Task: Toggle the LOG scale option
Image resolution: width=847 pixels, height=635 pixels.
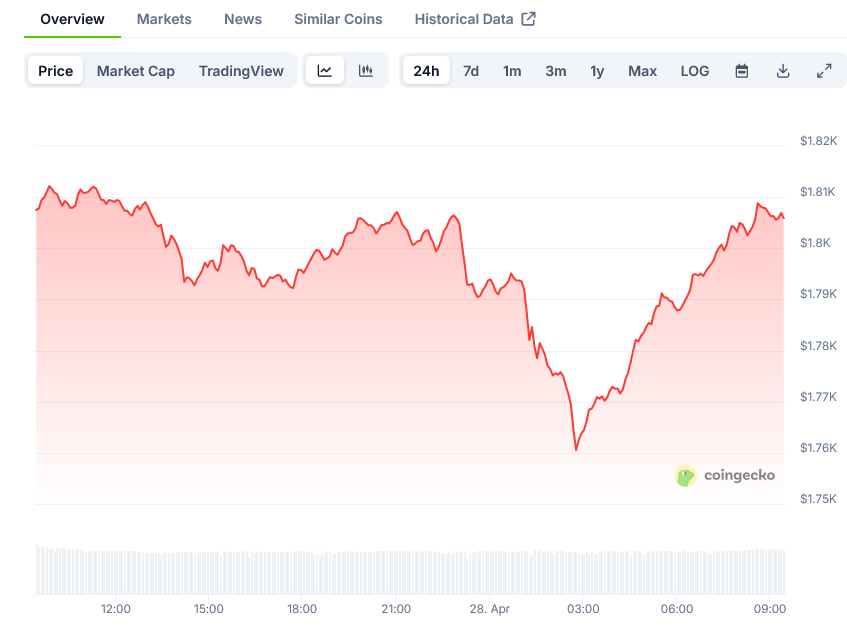Action: 695,71
